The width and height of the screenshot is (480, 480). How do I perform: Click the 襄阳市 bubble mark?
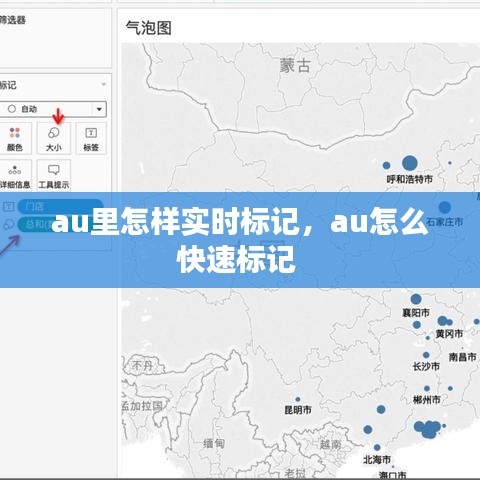[416, 299]
